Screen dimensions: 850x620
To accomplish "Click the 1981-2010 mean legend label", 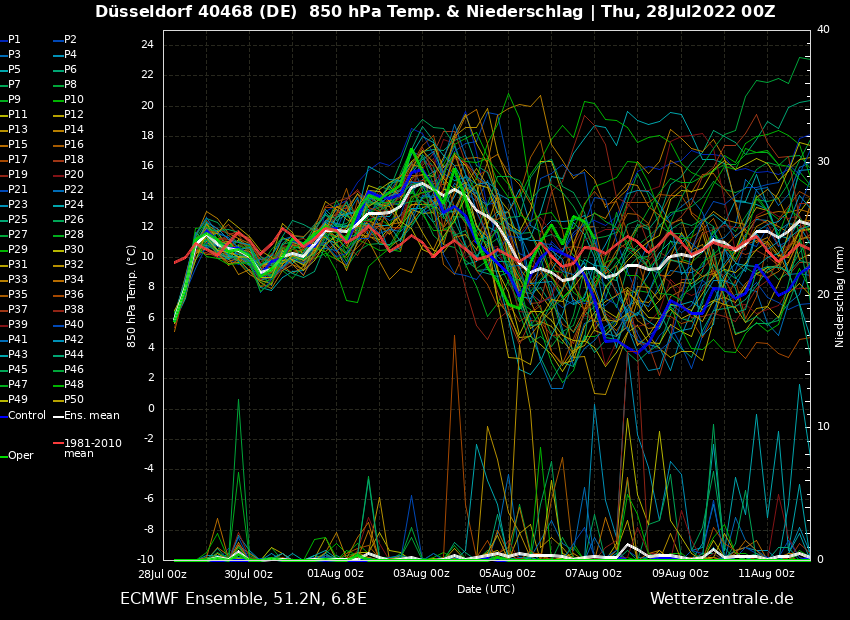I will [92, 448].
